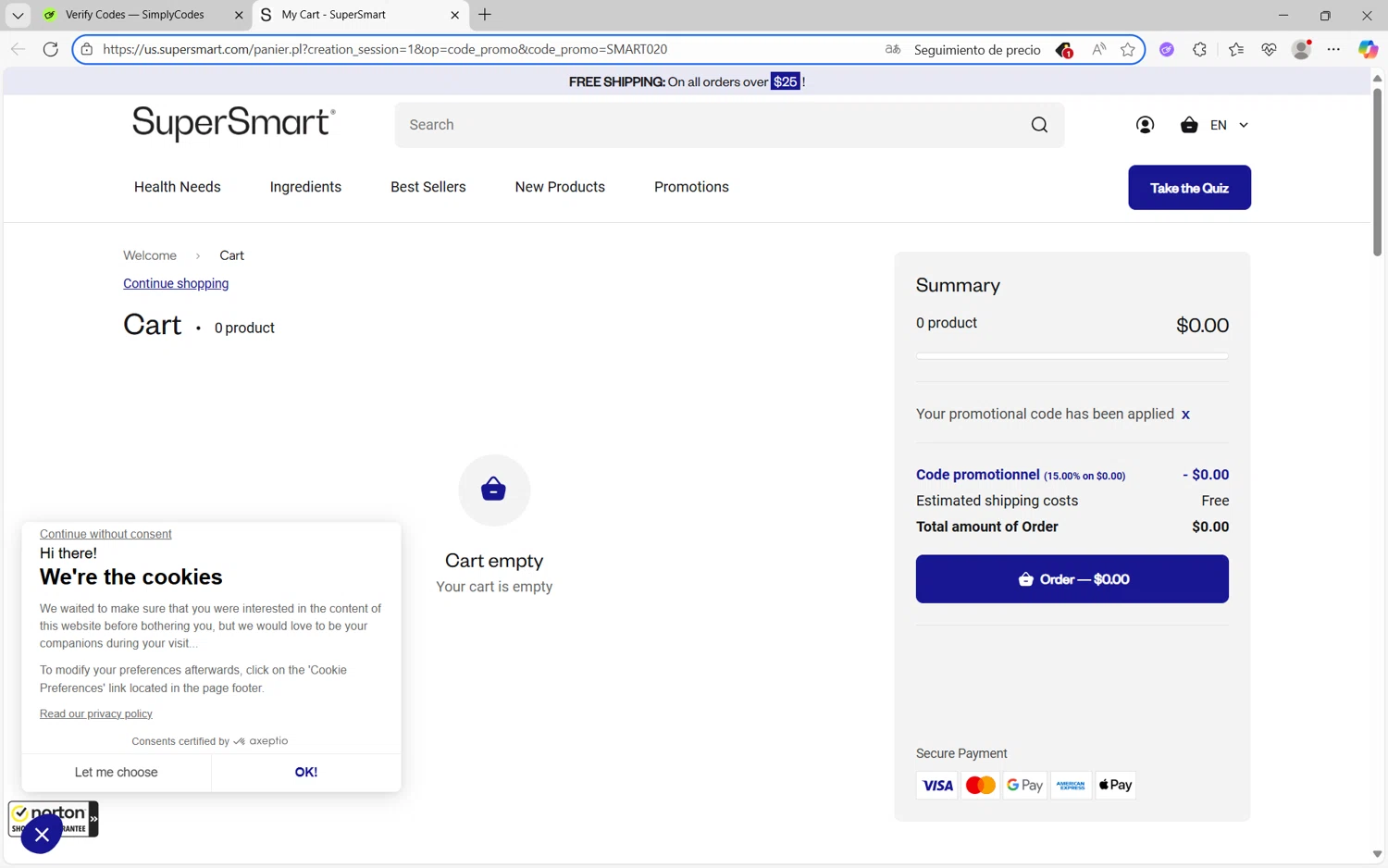Click the browser address bar URL
The image size is (1388, 868).
click(385, 49)
